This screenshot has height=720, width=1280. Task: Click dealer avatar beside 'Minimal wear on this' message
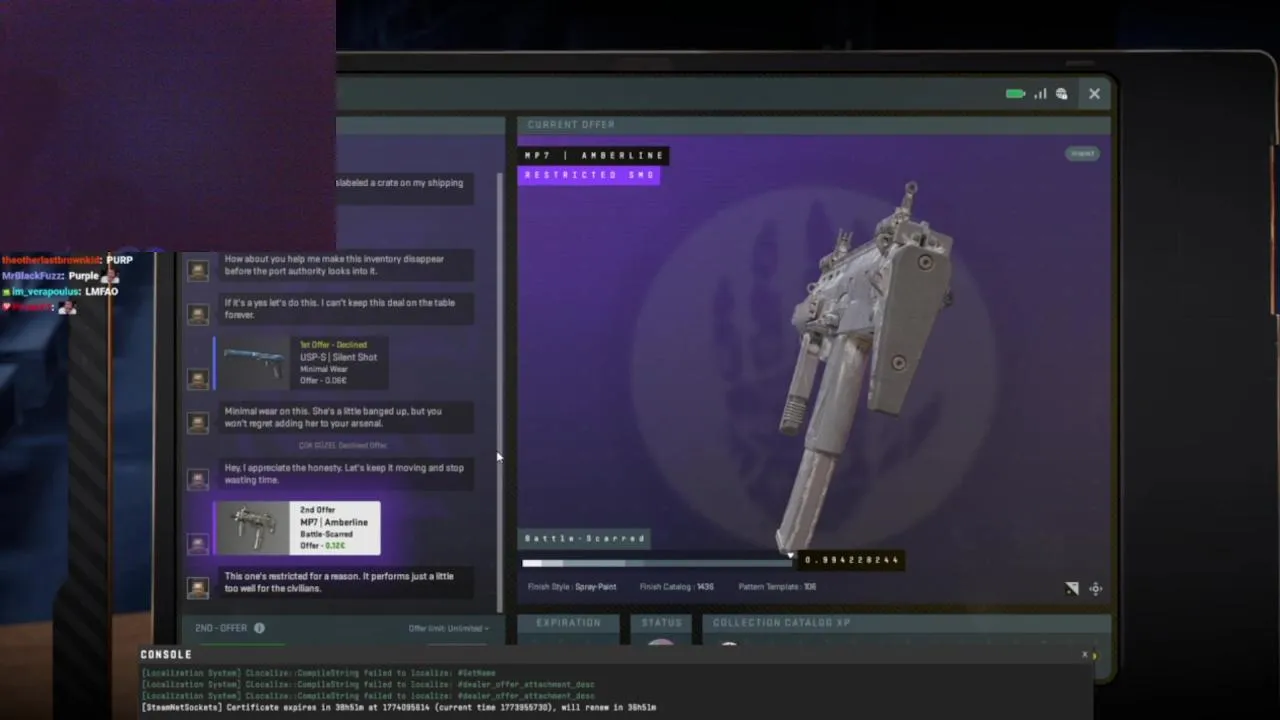click(x=198, y=422)
